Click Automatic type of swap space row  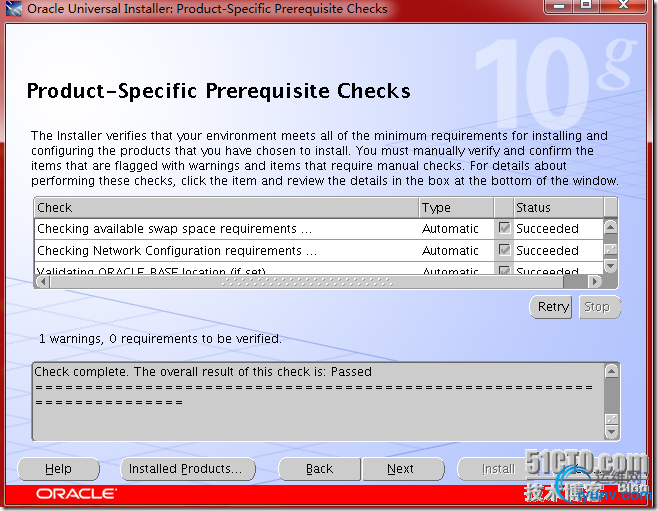point(450,229)
